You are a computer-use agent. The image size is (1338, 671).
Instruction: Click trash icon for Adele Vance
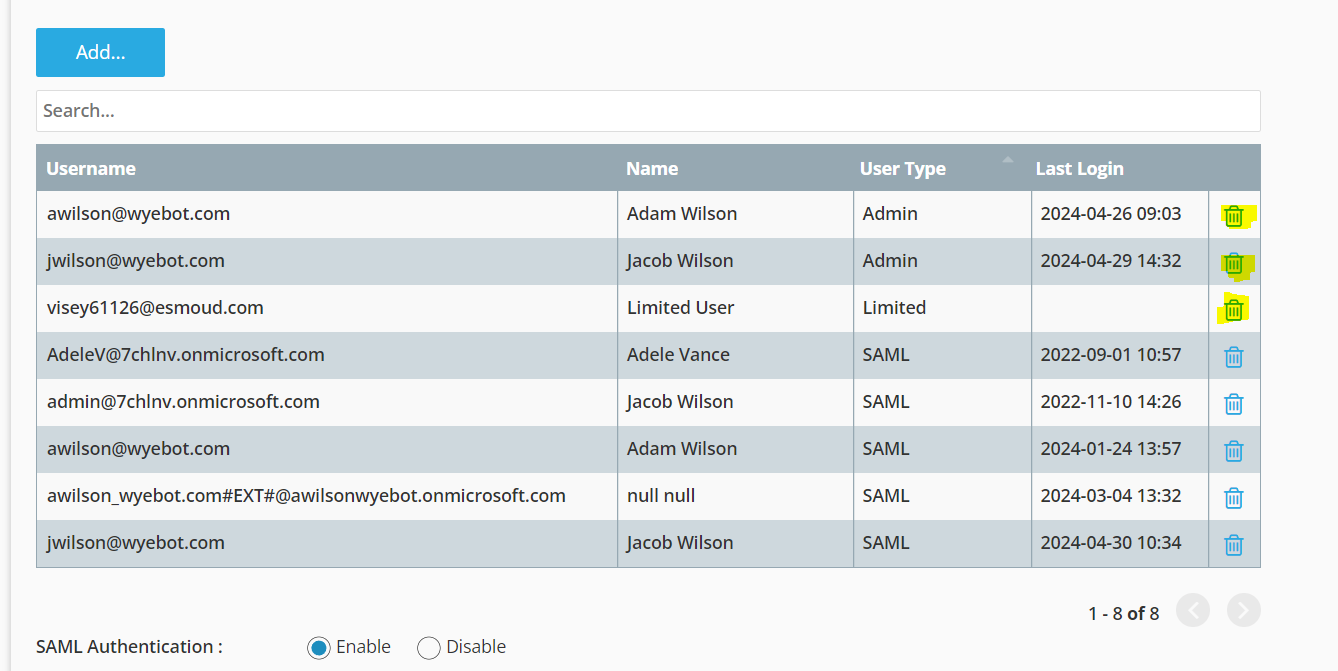(1234, 357)
